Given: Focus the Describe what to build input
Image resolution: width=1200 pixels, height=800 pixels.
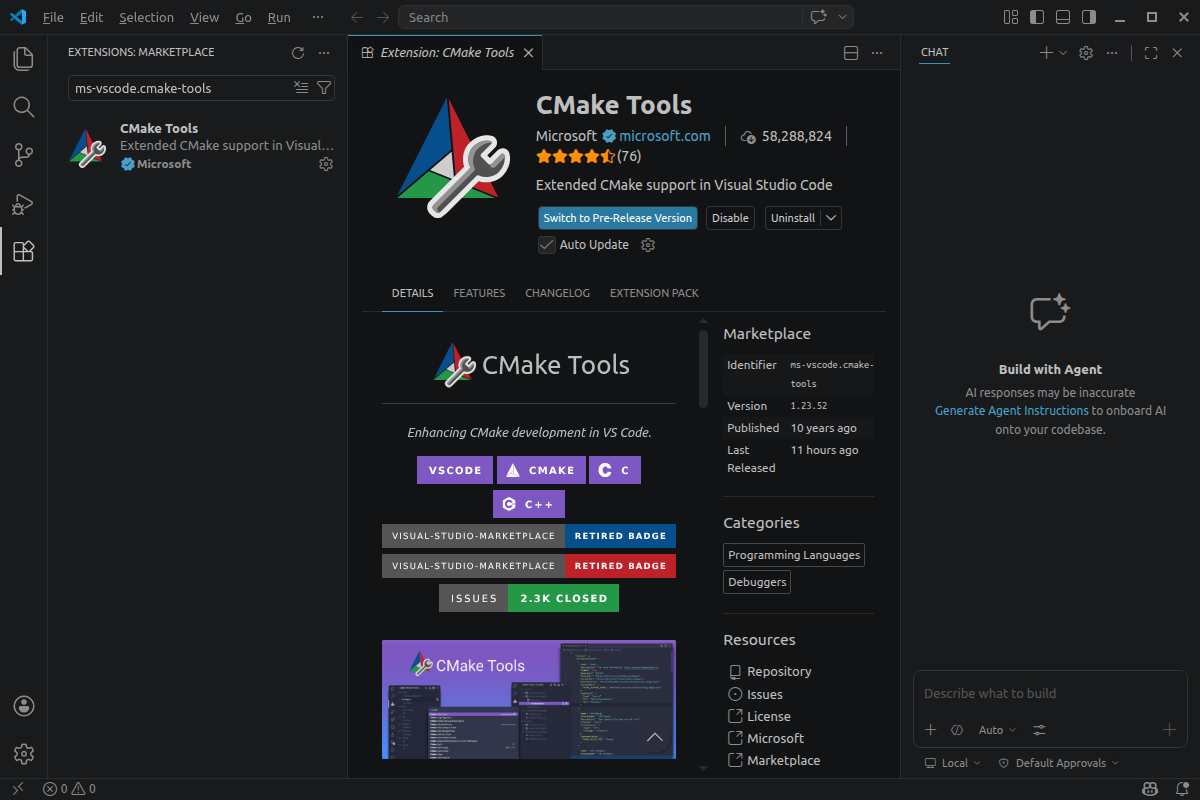Looking at the screenshot, I should (x=1050, y=694).
